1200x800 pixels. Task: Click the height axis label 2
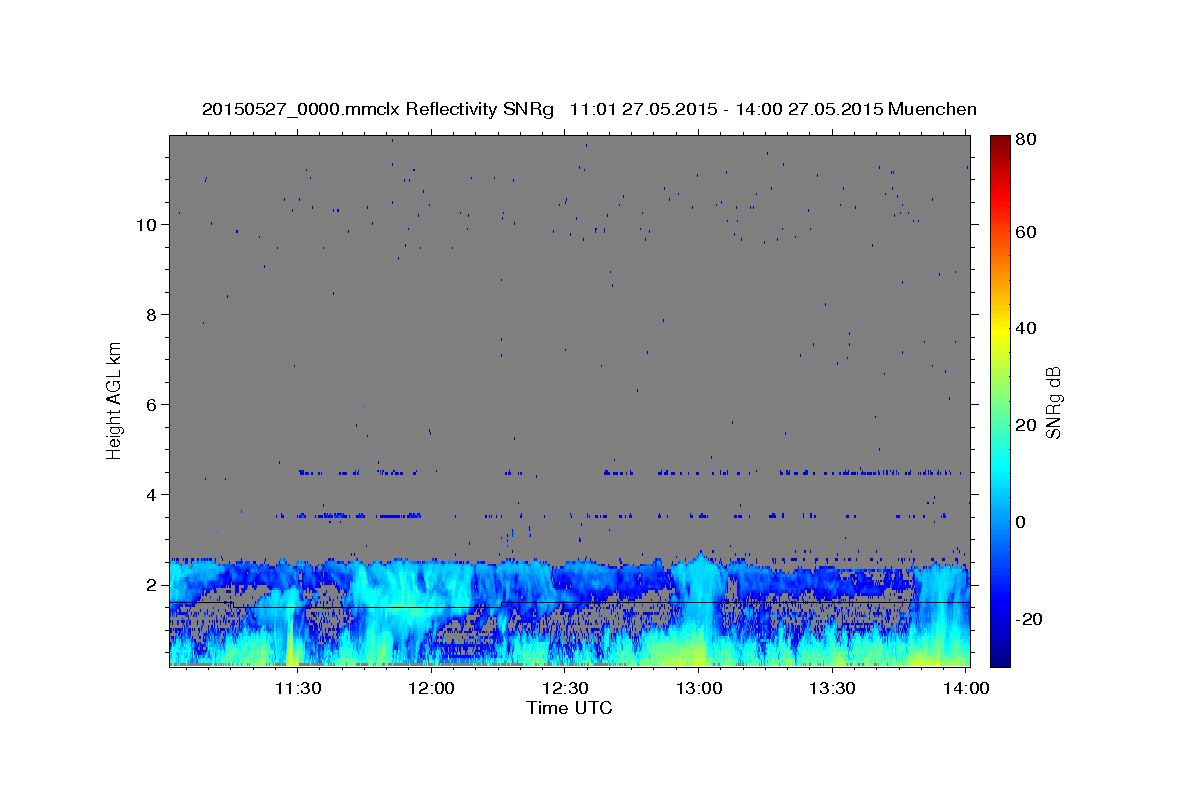pyautogui.click(x=151, y=585)
